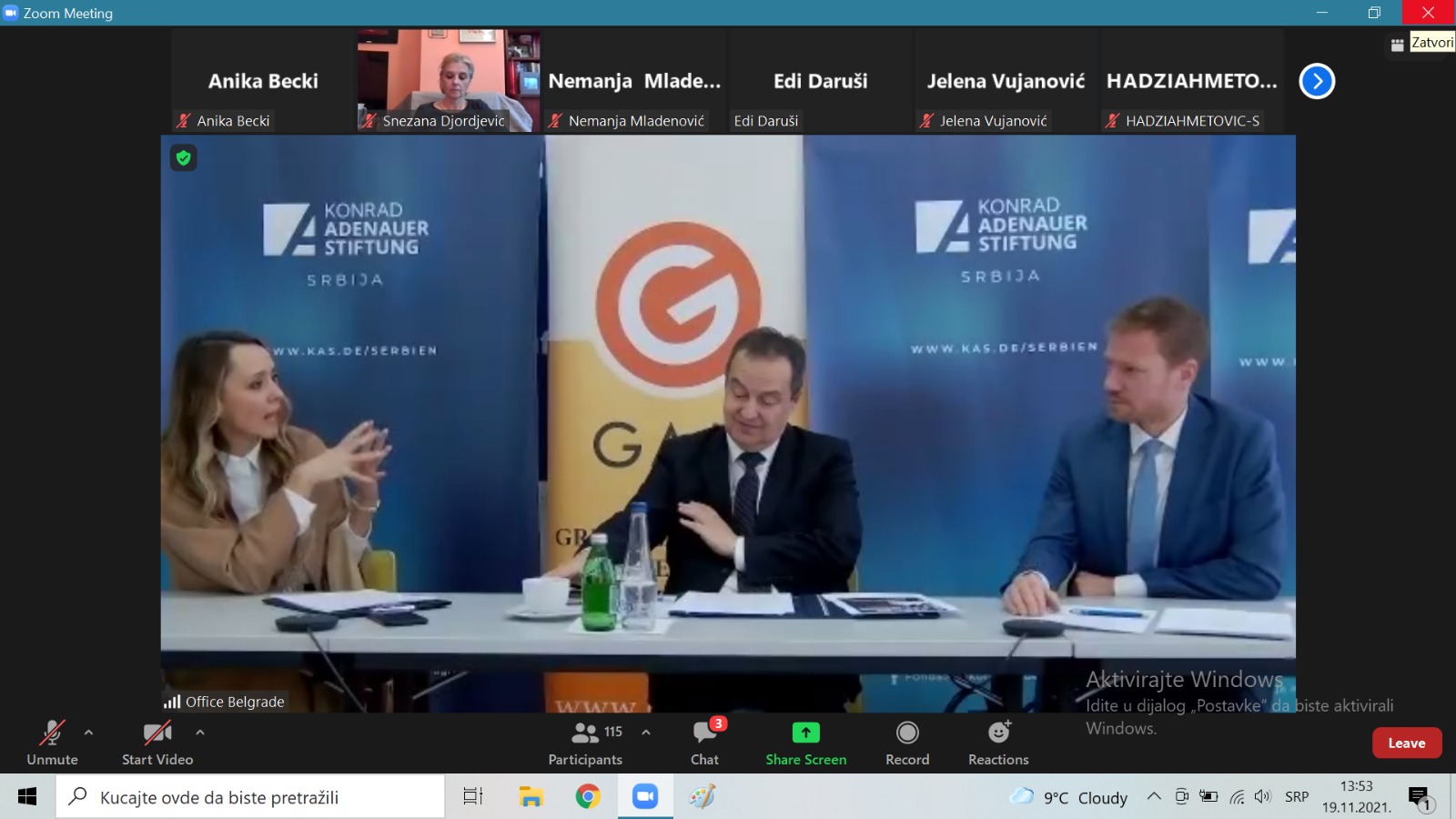Viewport: 1456px width, 819px height.
Task: Open Wi-Fi network tray icon
Action: (x=1237, y=796)
